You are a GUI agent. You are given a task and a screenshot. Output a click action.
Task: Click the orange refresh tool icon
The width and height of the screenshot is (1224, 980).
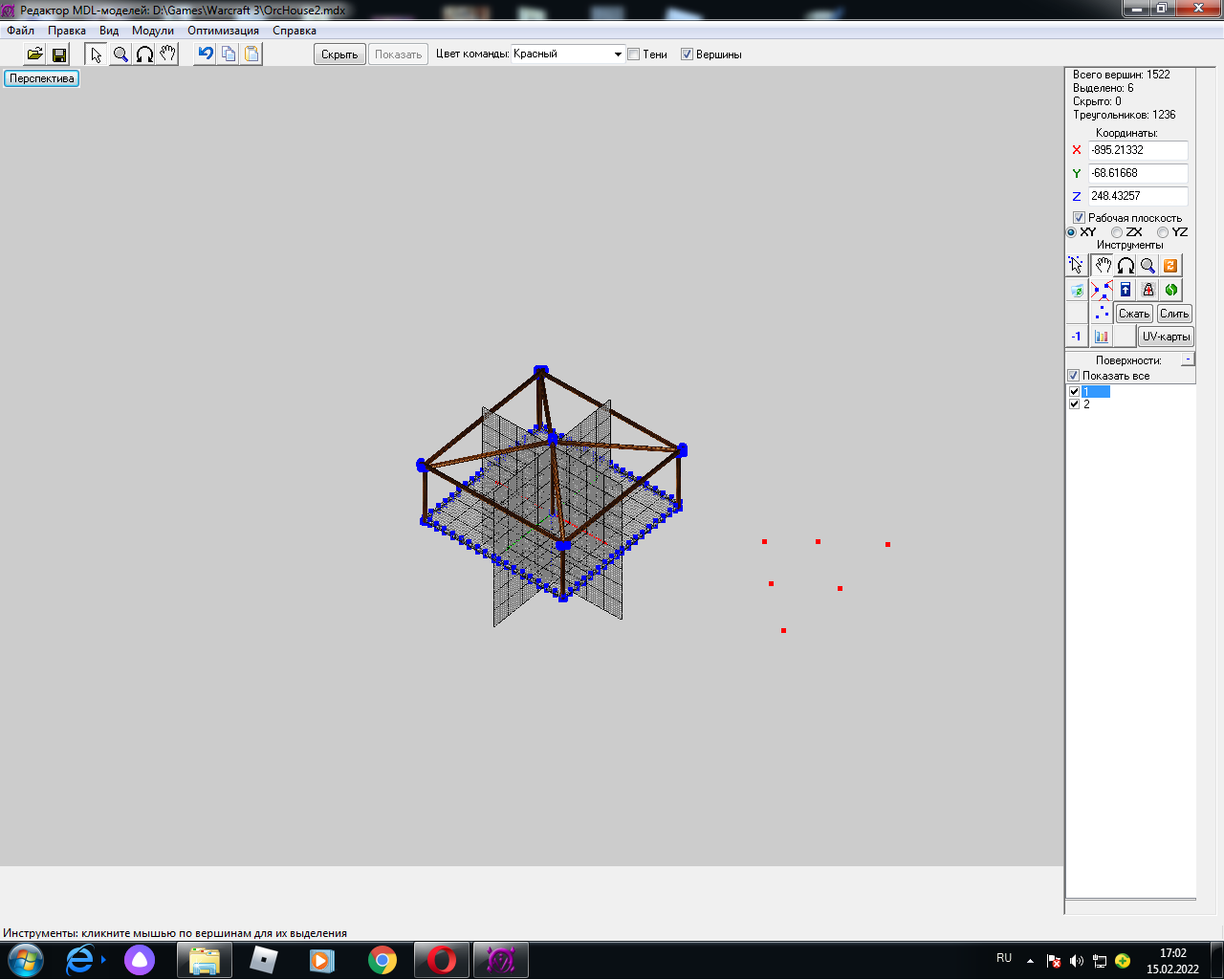(x=1170, y=266)
